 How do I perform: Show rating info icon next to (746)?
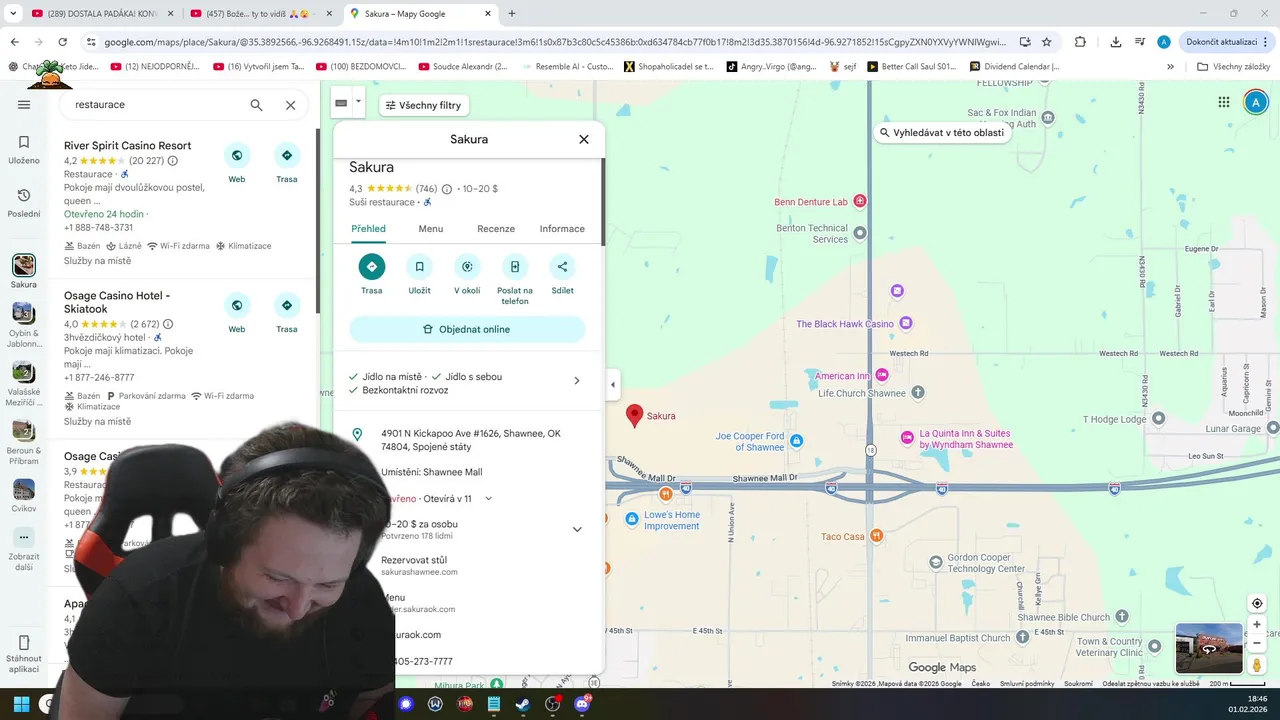(447, 189)
